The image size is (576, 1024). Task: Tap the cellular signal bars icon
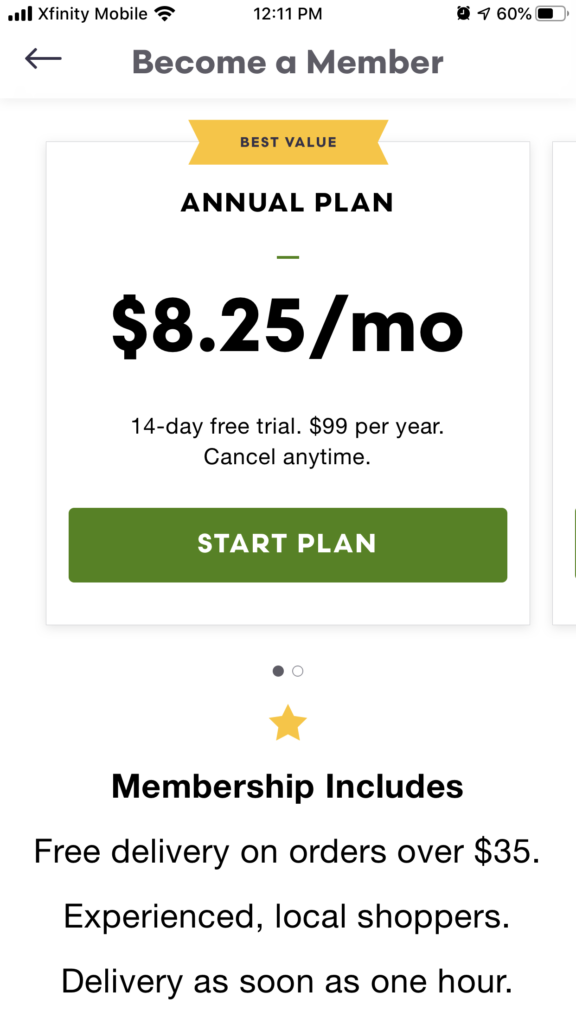click(20, 14)
